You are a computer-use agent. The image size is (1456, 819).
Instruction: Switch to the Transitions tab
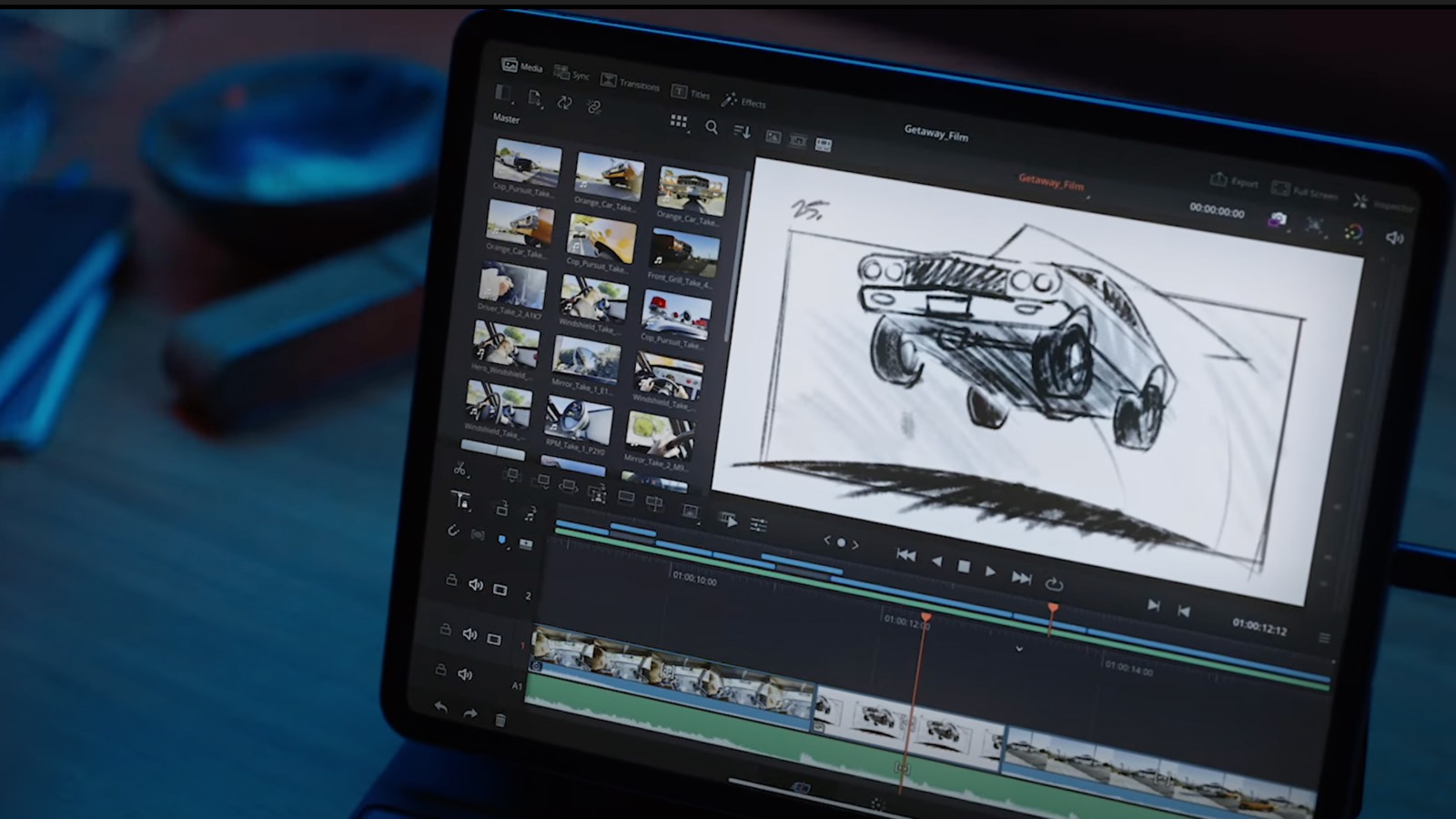[631, 83]
